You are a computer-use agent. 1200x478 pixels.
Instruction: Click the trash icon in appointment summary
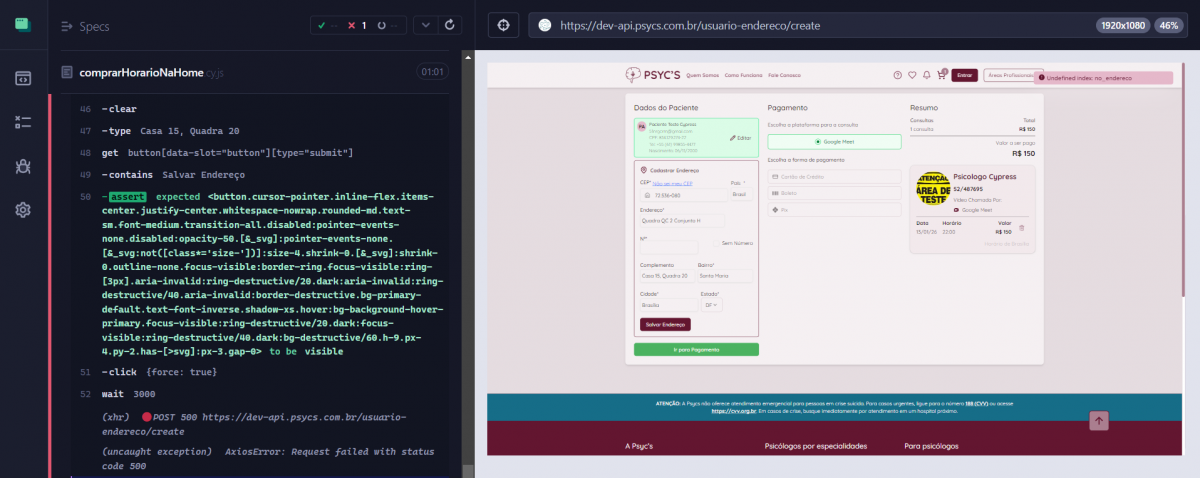coord(1021,229)
